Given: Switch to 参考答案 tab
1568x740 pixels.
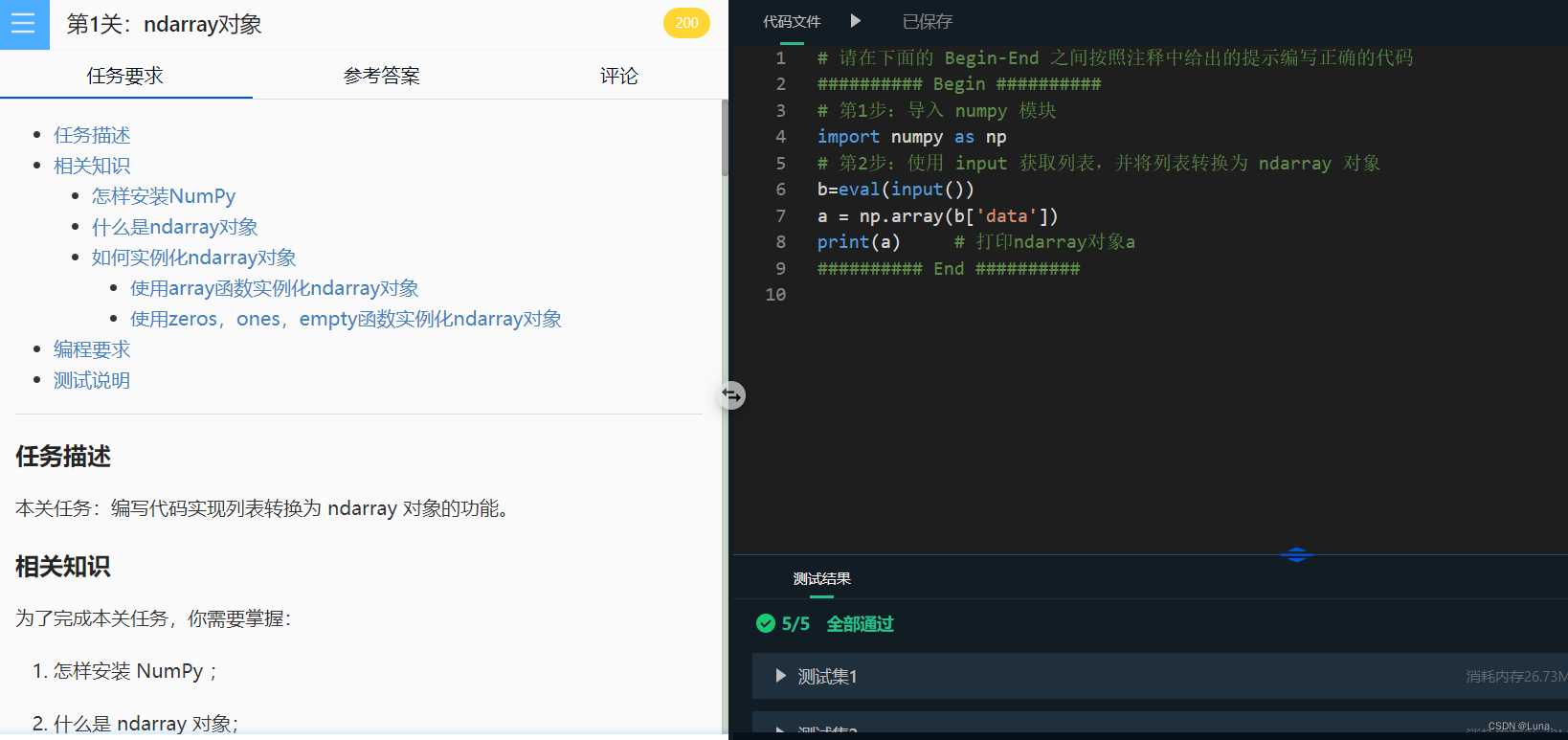Looking at the screenshot, I should (x=381, y=76).
